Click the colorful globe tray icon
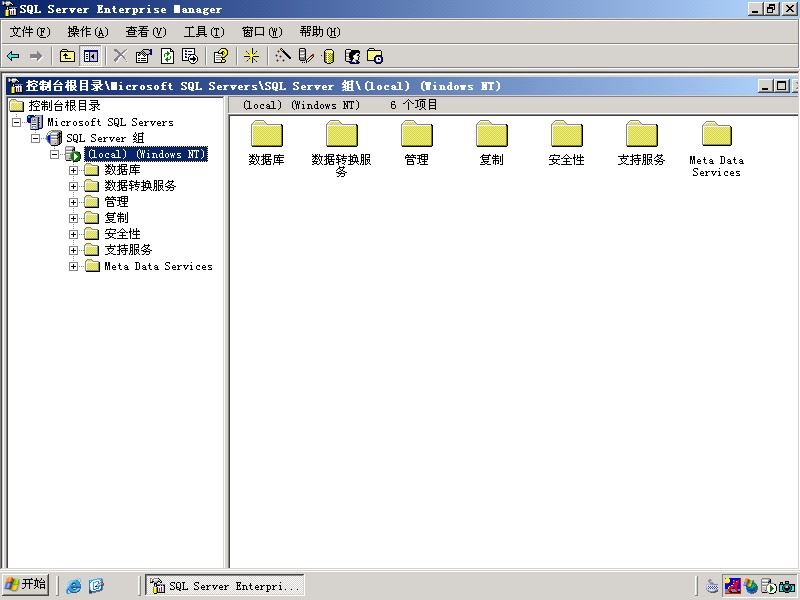 [x=751, y=586]
